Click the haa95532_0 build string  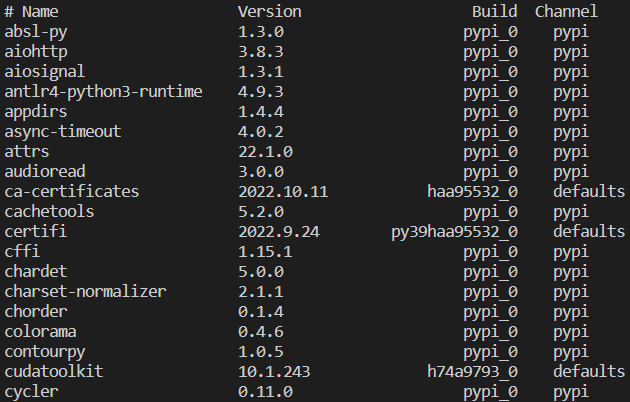click(x=472, y=191)
